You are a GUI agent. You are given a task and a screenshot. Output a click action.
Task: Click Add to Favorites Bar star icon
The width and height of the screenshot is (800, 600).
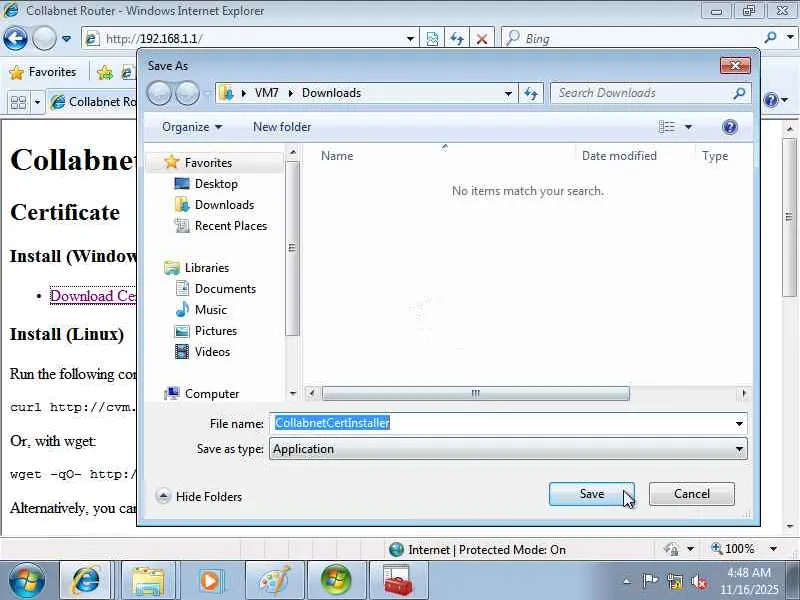(105, 72)
